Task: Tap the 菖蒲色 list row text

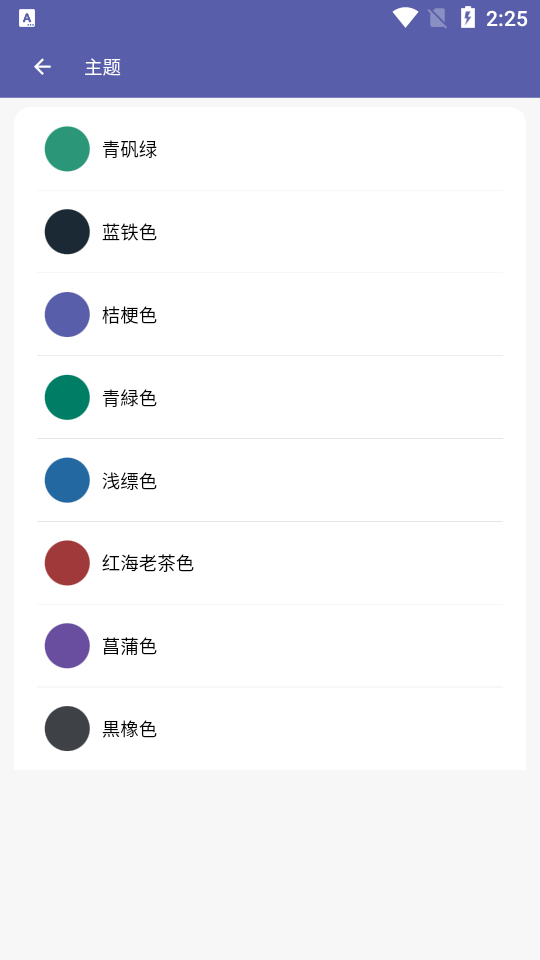Action: pyautogui.click(x=130, y=647)
